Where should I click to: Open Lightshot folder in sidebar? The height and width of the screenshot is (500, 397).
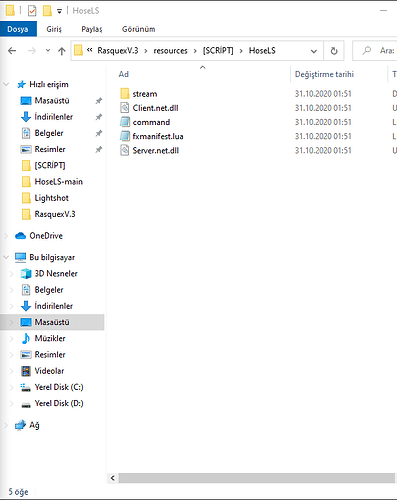[51, 198]
